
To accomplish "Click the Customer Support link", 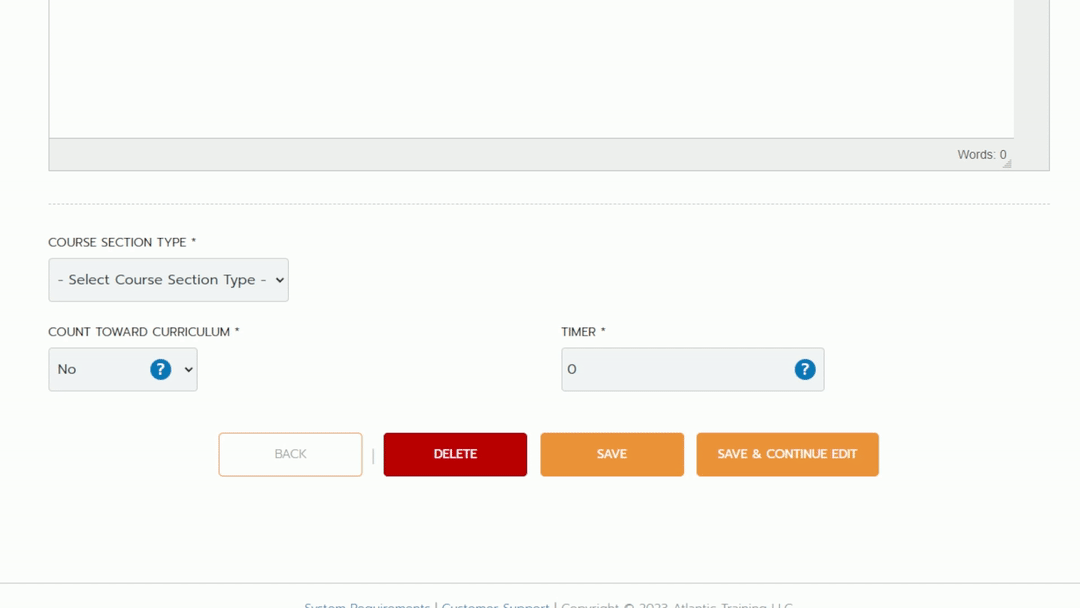I will 494,605.
